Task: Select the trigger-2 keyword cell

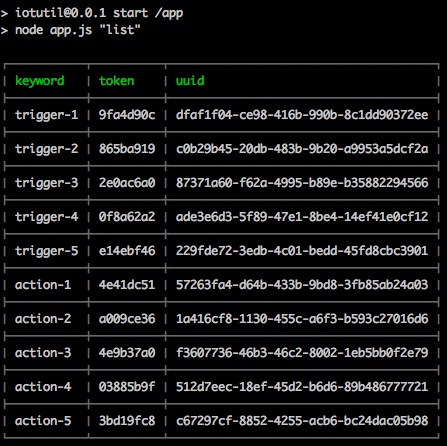Action: pos(46,149)
